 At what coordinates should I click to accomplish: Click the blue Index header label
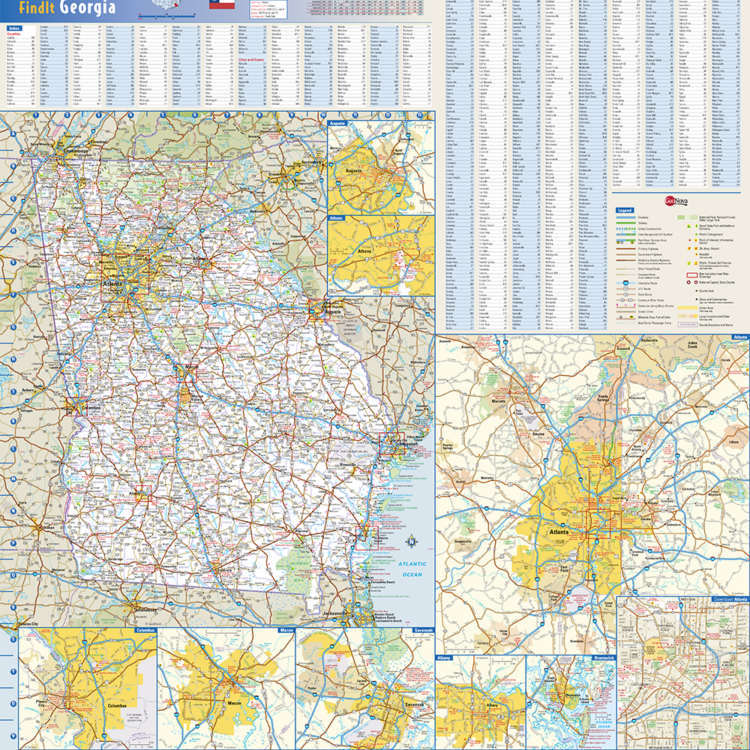click(14, 28)
